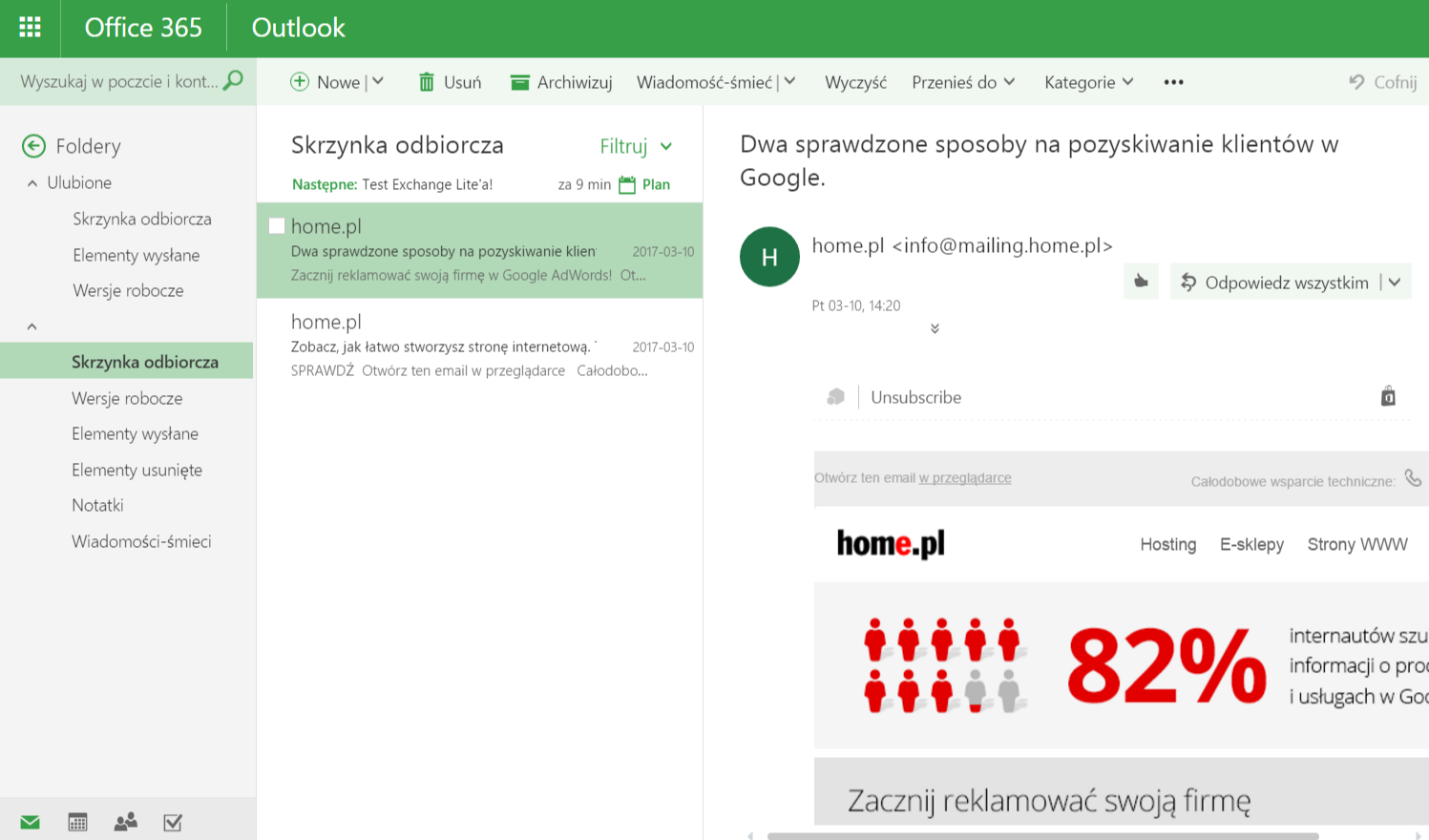
Task: Open the Kategorie menu
Action: [x=1088, y=82]
